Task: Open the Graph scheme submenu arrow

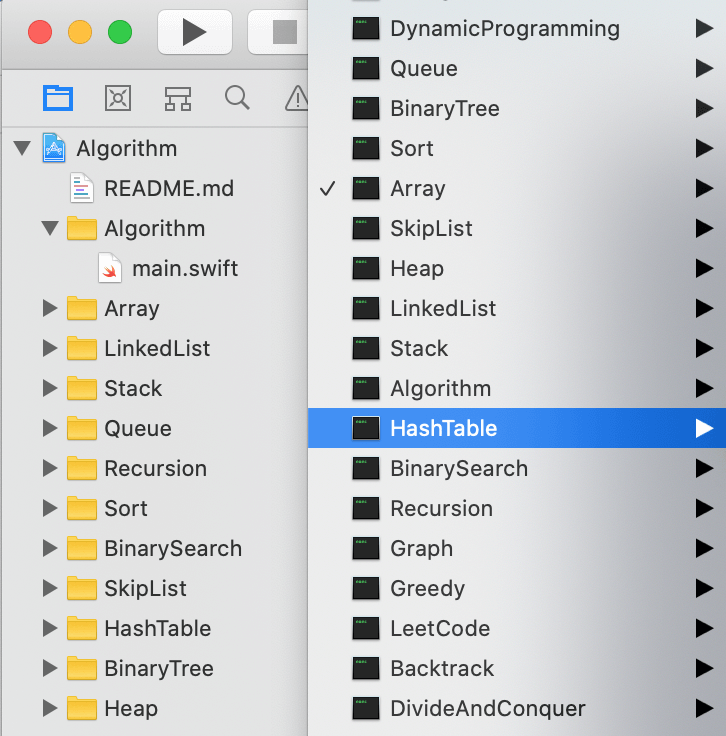Action: click(704, 548)
